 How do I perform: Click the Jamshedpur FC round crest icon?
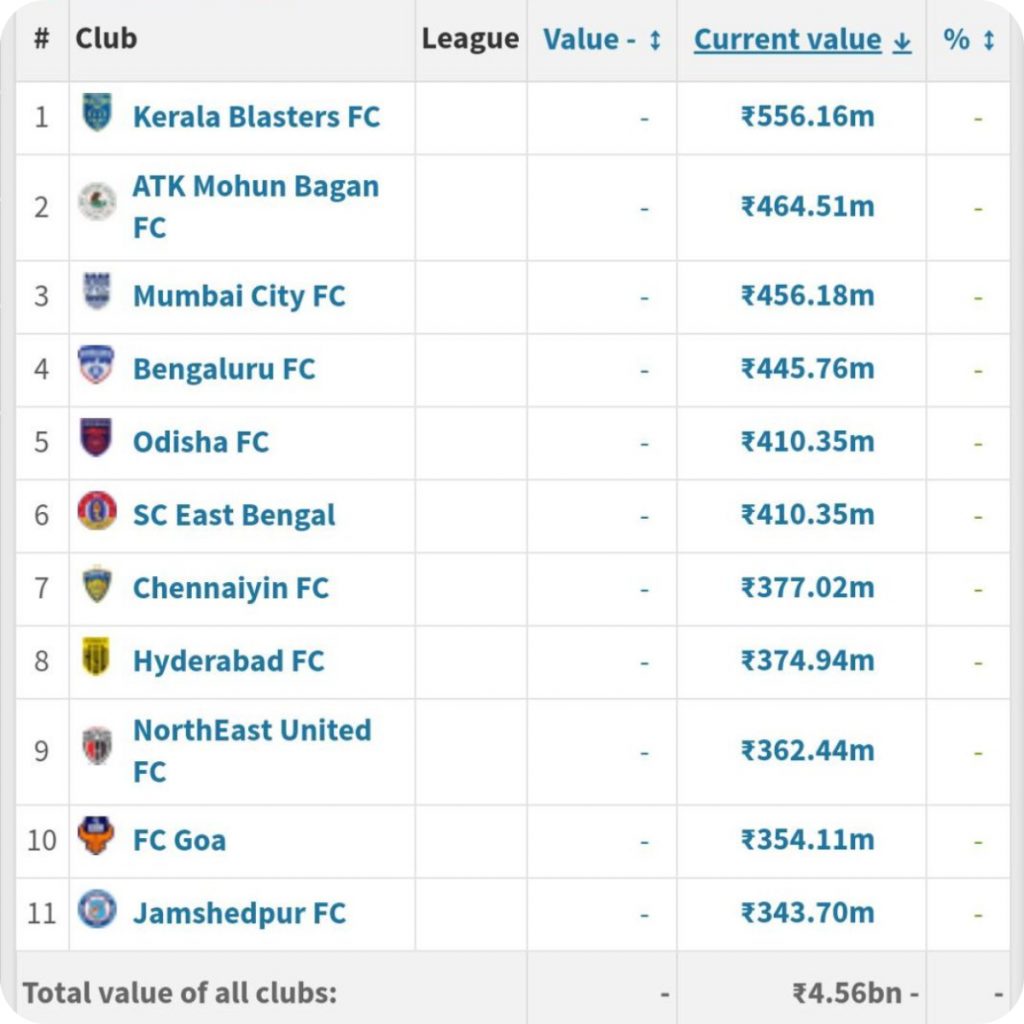(x=97, y=908)
